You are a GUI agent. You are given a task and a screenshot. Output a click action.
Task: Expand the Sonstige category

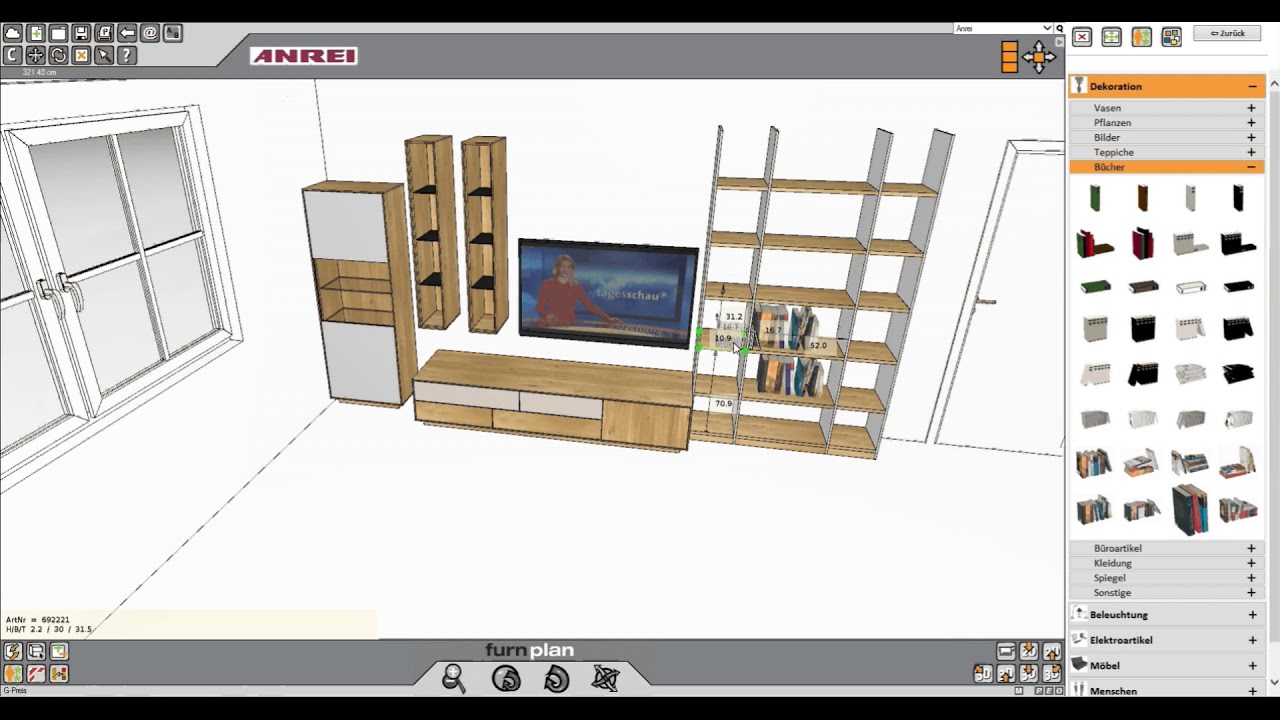pos(1251,592)
